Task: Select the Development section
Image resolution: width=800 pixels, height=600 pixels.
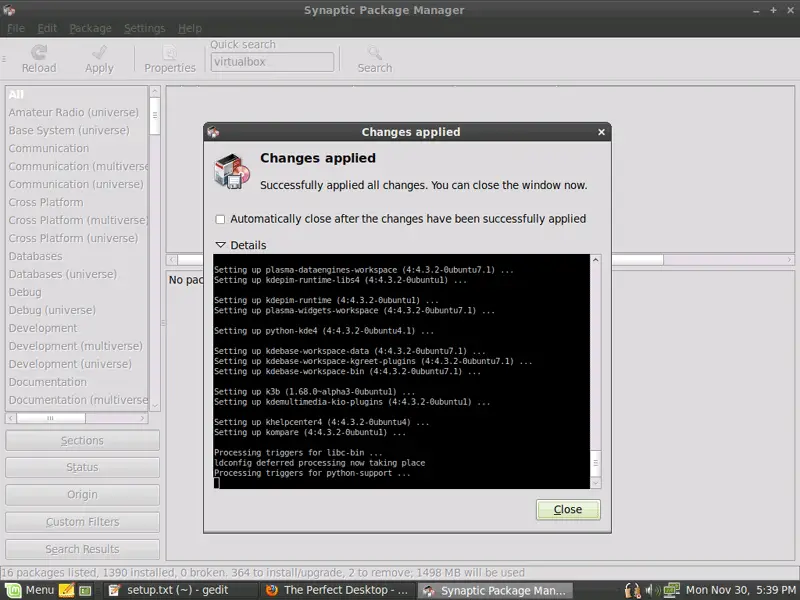Action: click(77, 328)
